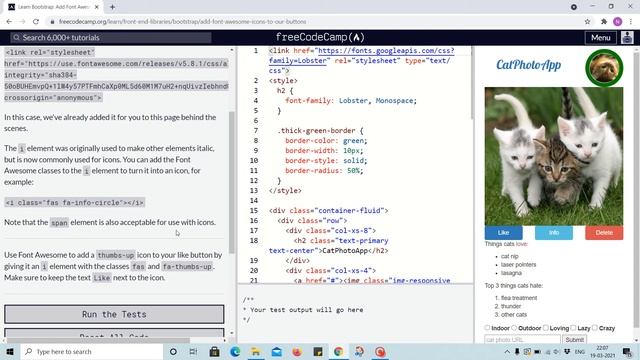Reload the page with the refresh icon

pos(36,22)
